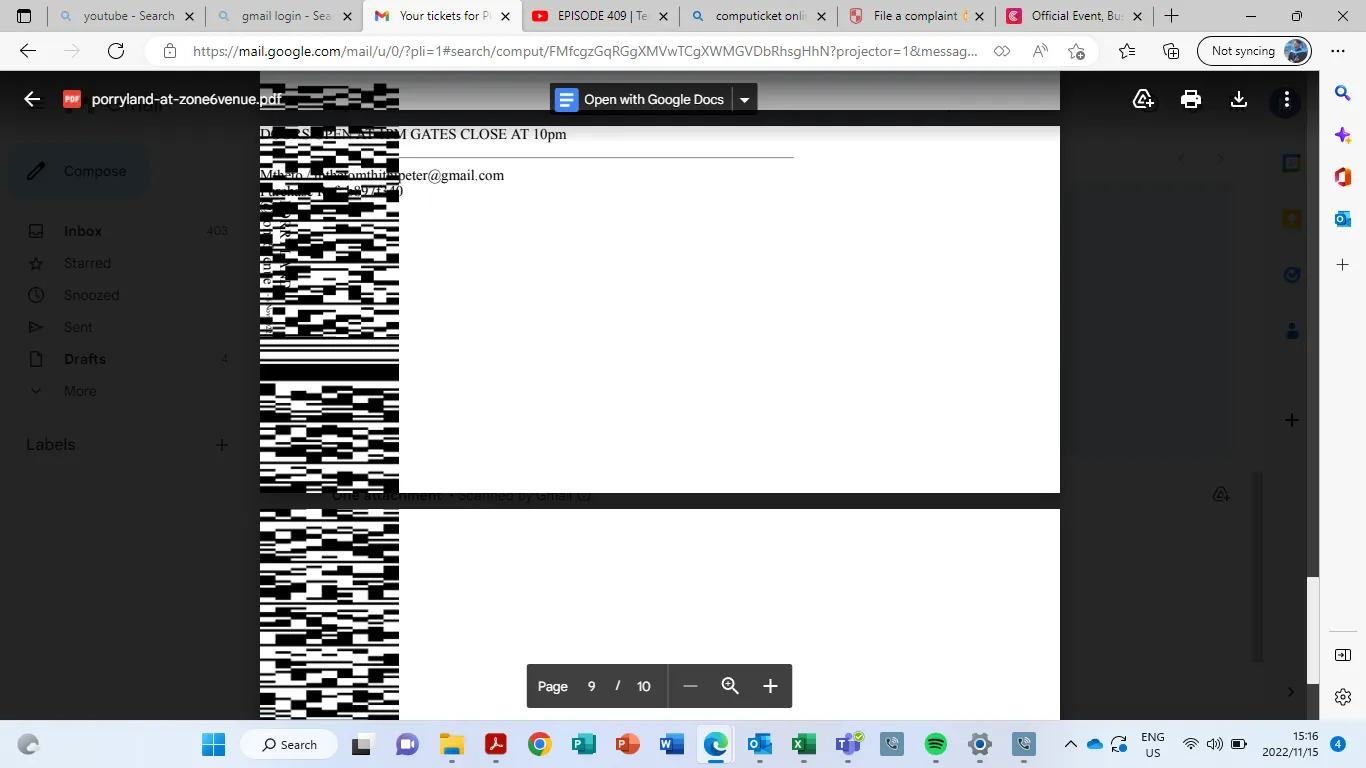Expand Open with dropdown arrow
Image resolution: width=1366 pixels, height=768 pixels.
(x=745, y=99)
